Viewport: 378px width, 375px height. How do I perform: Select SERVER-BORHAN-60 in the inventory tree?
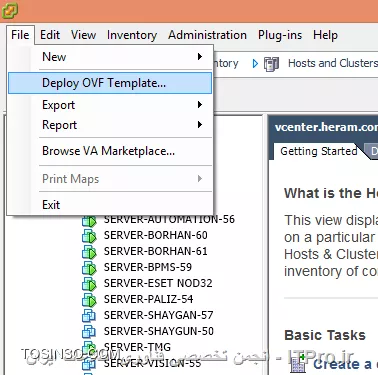155,235
